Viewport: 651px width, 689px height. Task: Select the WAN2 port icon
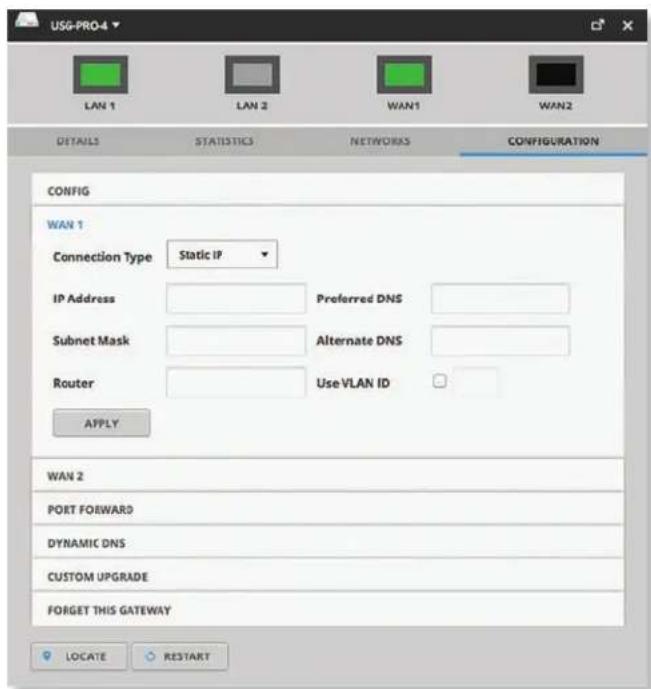pos(556,75)
